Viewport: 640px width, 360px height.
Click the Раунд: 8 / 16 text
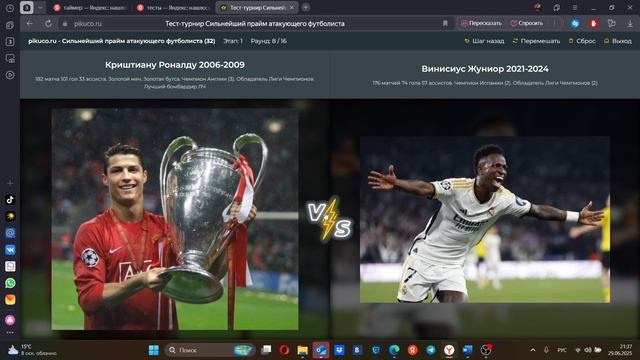[x=269, y=41]
